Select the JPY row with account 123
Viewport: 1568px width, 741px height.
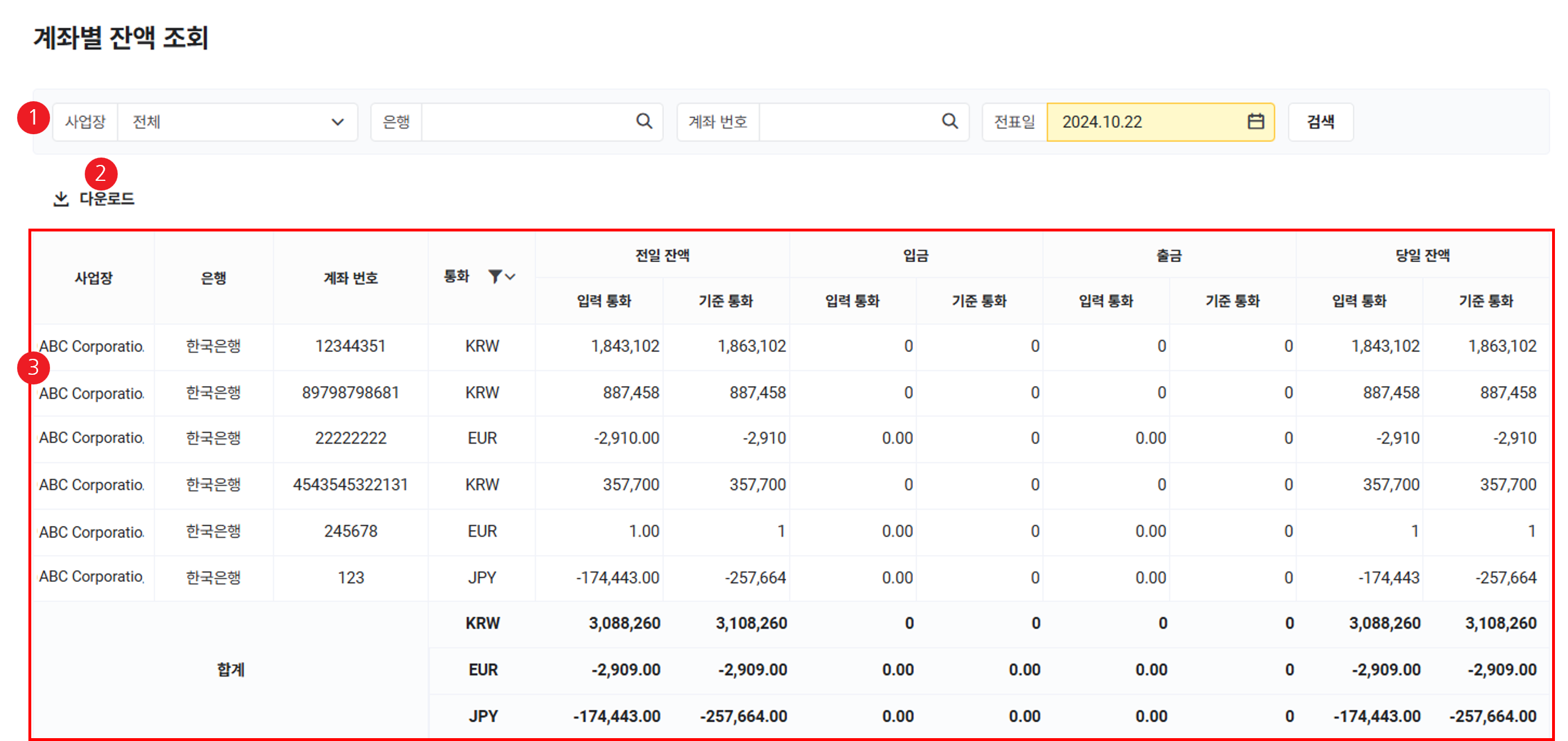click(x=351, y=578)
